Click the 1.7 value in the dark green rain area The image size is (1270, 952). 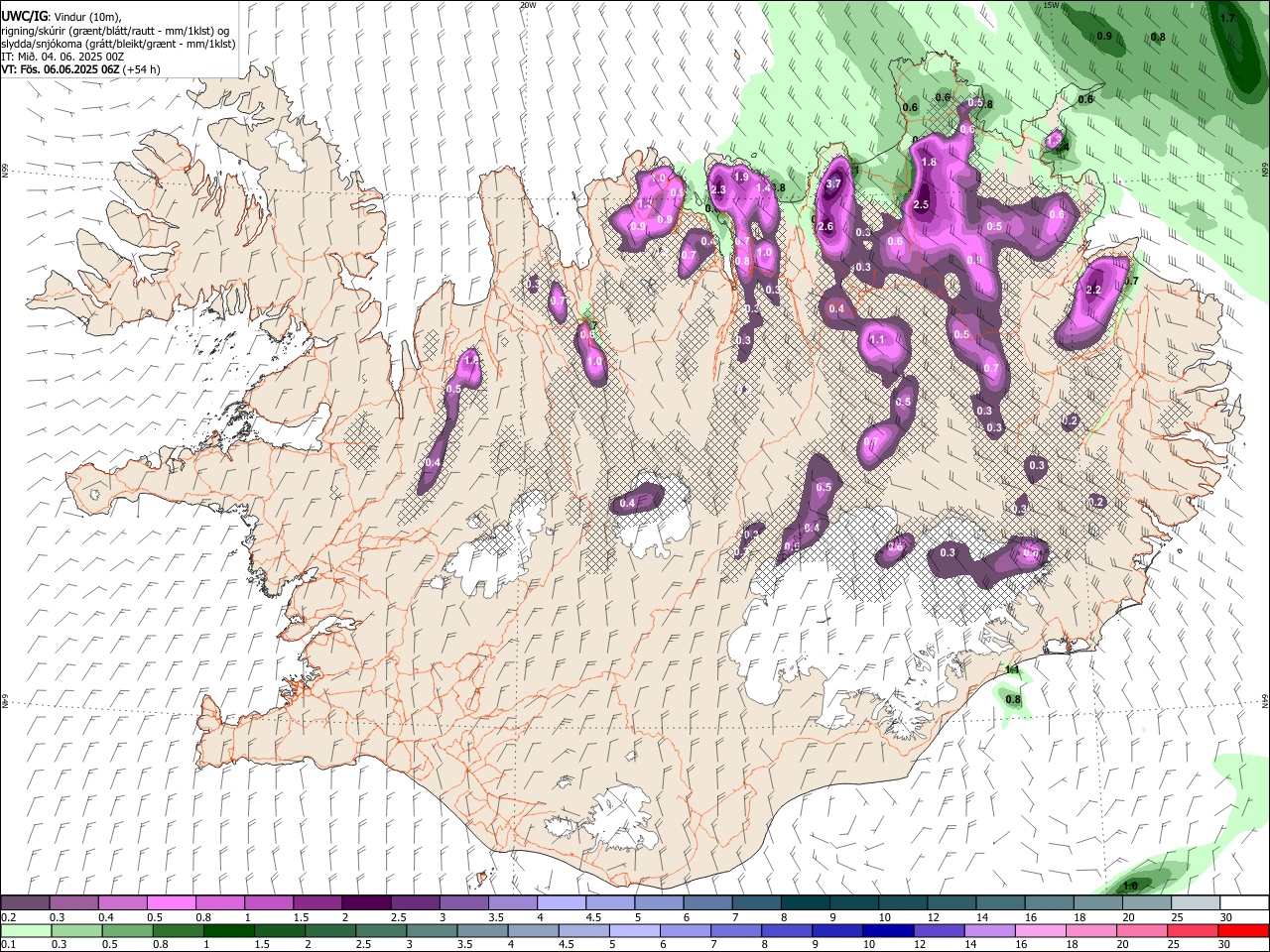point(1227,18)
